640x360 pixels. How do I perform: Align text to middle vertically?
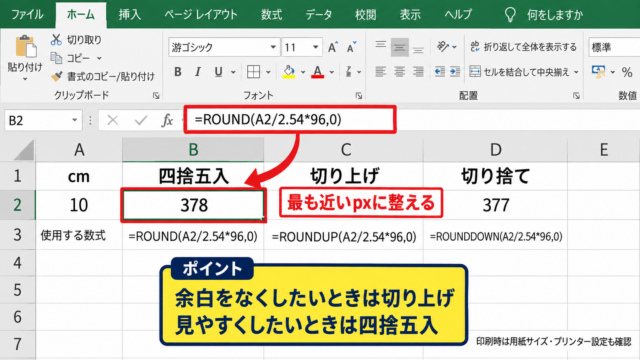click(x=399, y=47)
